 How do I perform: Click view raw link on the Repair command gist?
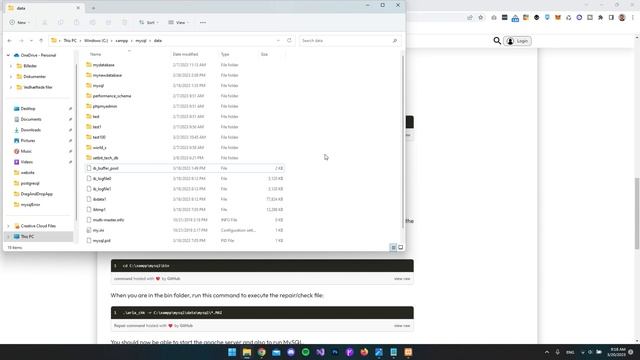402,326
